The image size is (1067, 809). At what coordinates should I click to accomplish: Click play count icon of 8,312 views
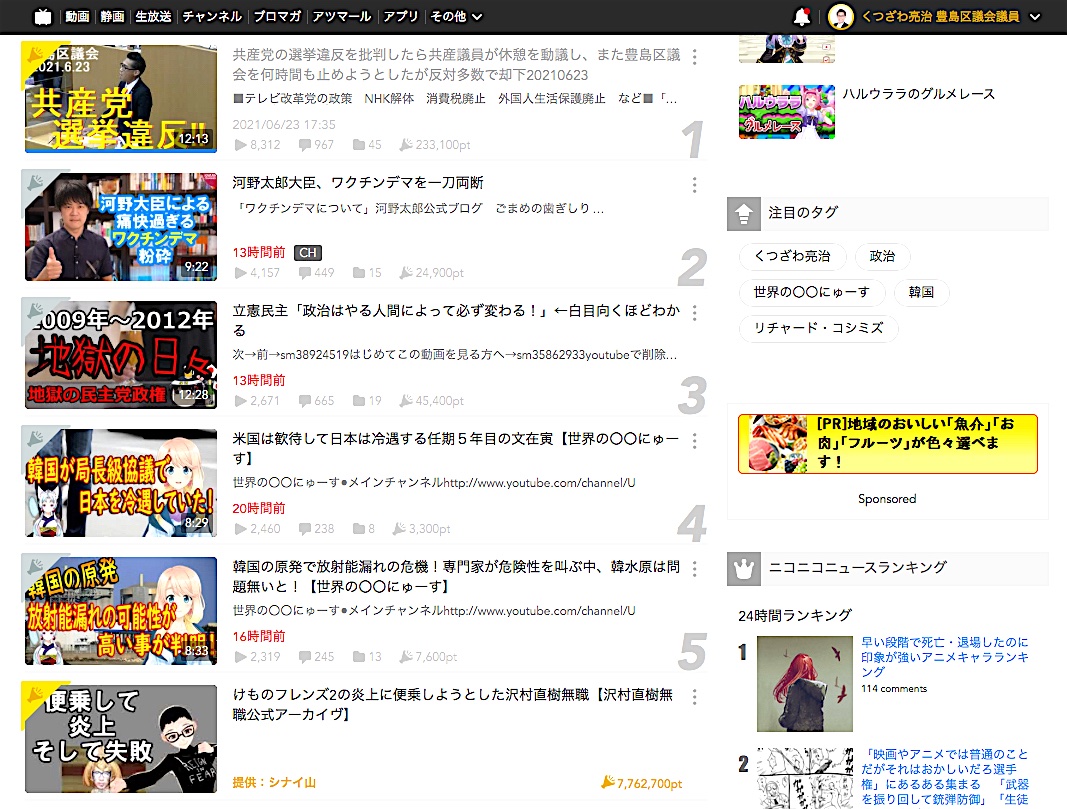point(240,145)
